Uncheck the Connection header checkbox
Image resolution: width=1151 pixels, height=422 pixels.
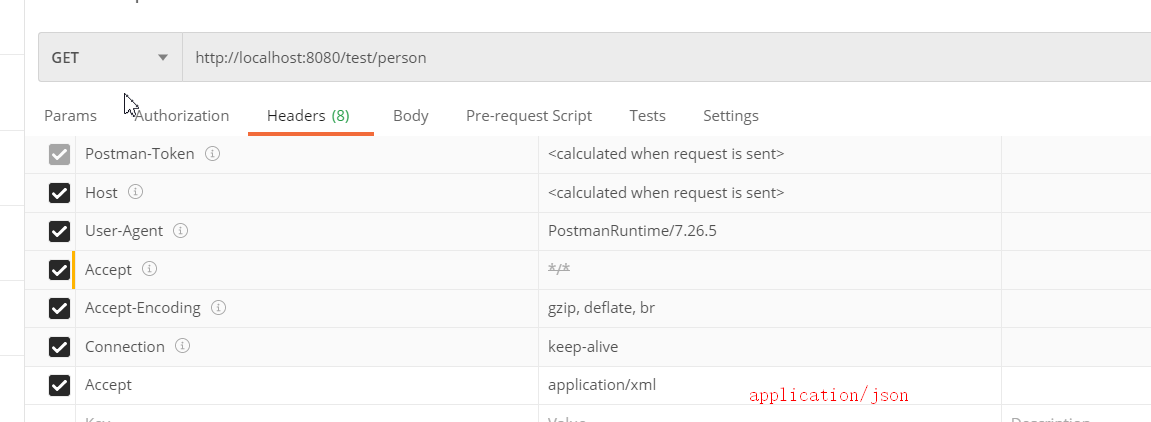tap(60, 347)
